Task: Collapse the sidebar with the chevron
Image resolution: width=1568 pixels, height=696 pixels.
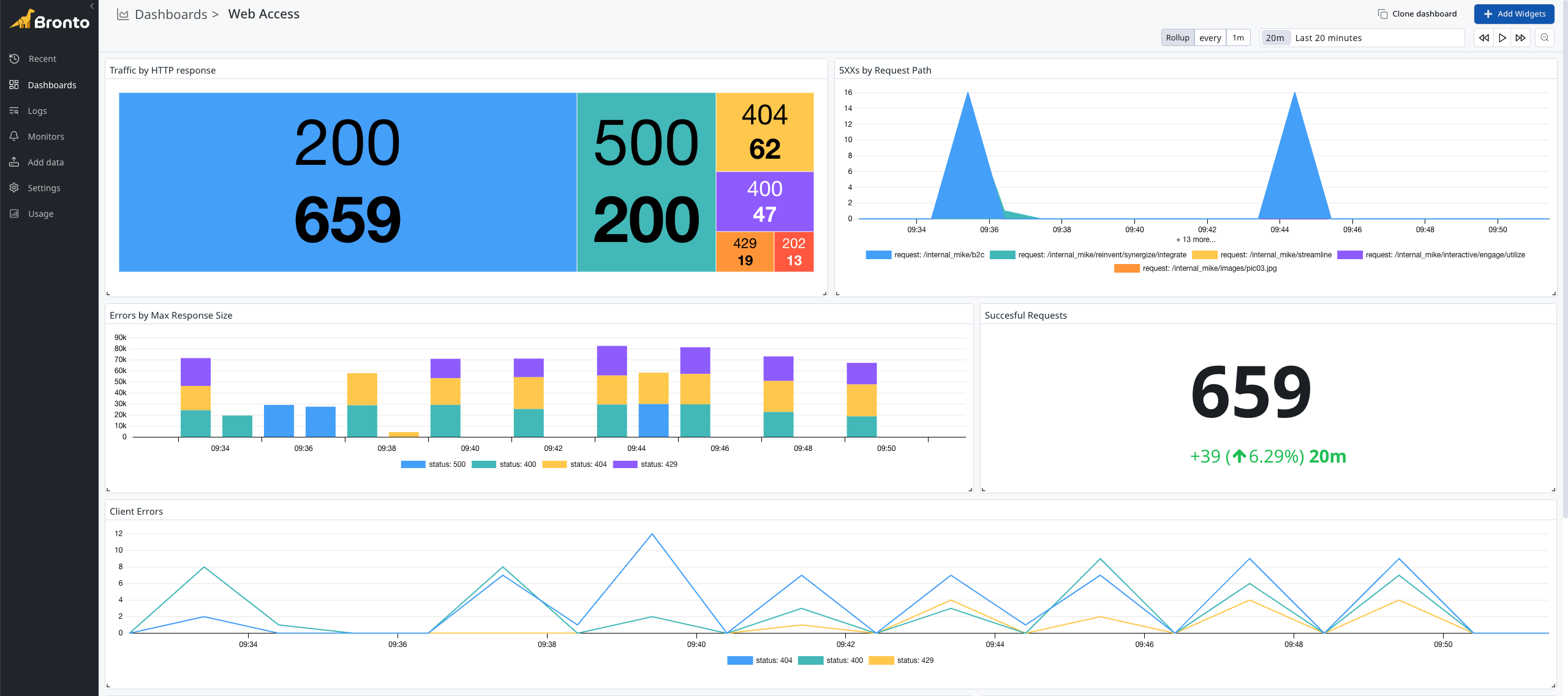Action: pos(92,6)
